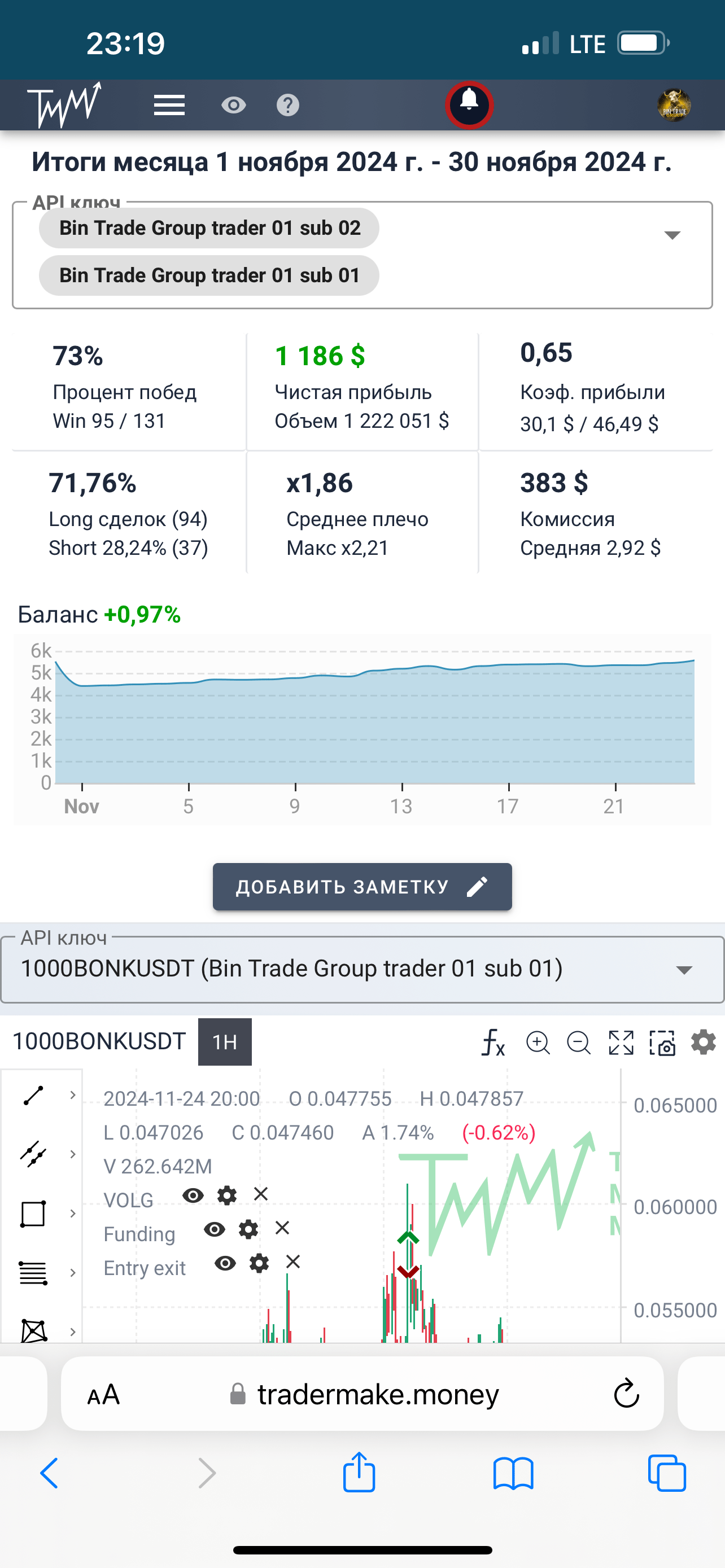The height and width of the screenshot is (1568, 725).
Task: Zoom out on the chart
Action: tap(578, 1042)
